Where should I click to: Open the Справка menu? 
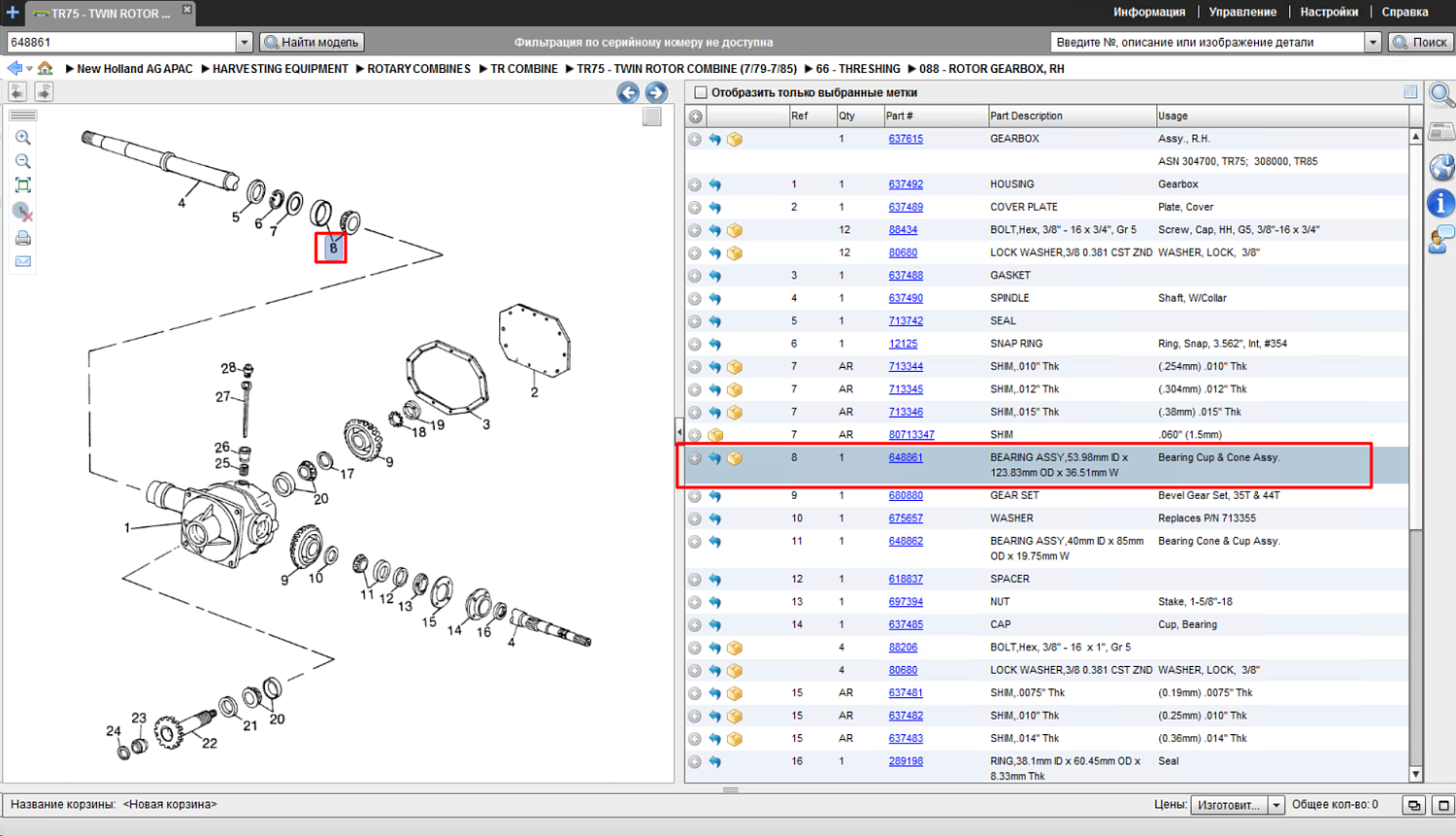1405,13
